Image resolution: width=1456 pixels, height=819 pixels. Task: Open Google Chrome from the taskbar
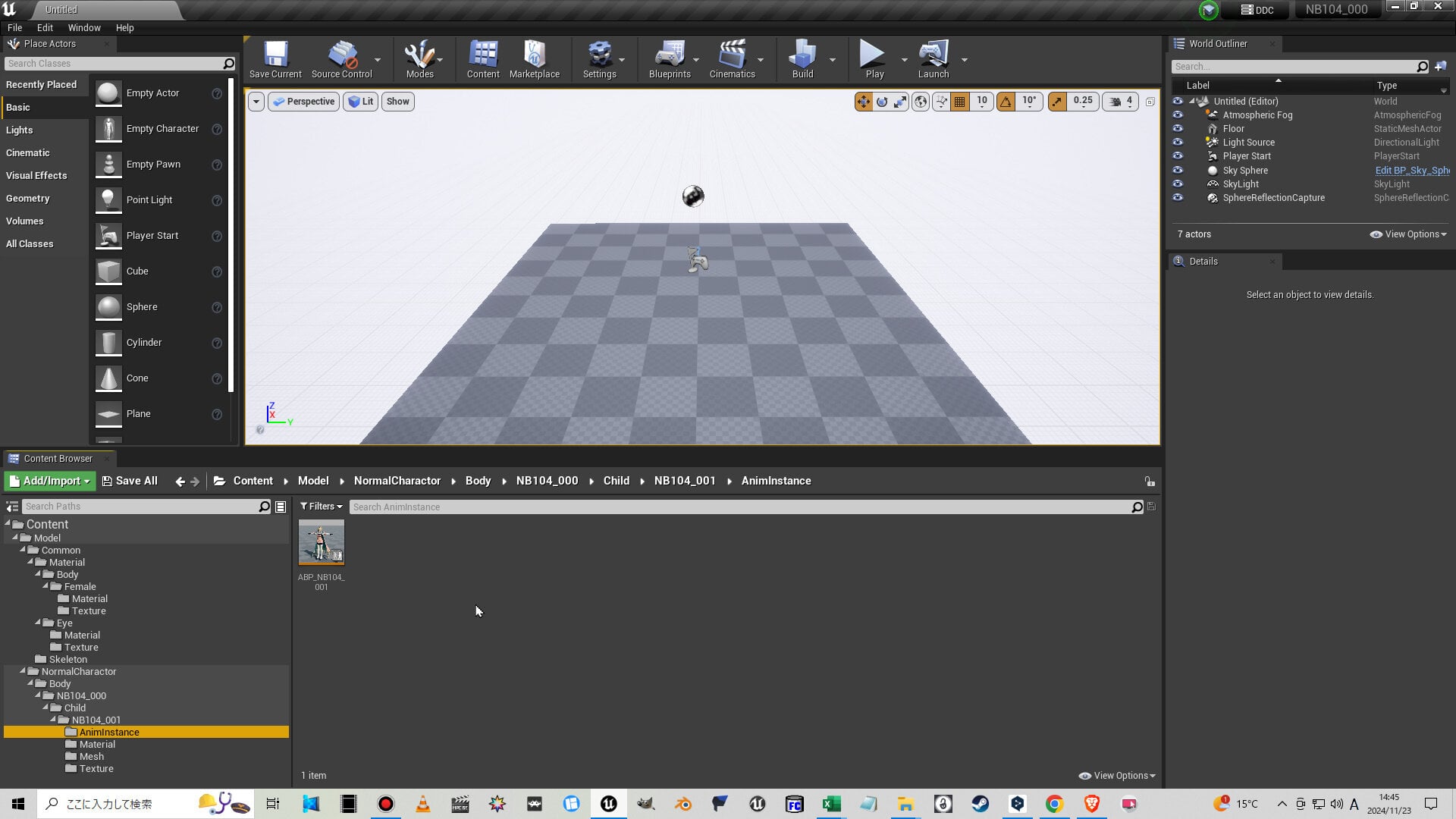[1054, 804]
